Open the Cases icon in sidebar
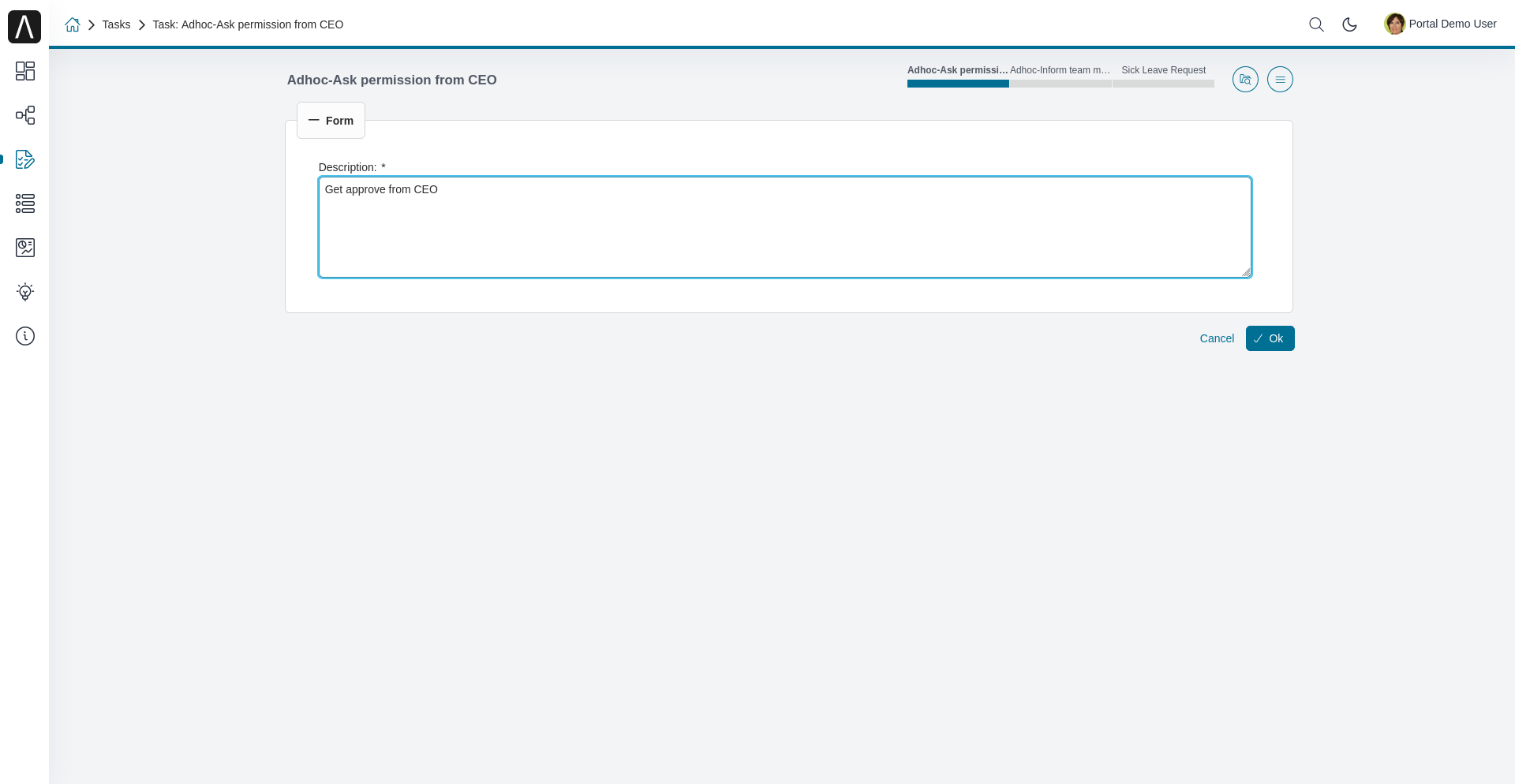Screen dimensions: 1515x784 (25, 203)
